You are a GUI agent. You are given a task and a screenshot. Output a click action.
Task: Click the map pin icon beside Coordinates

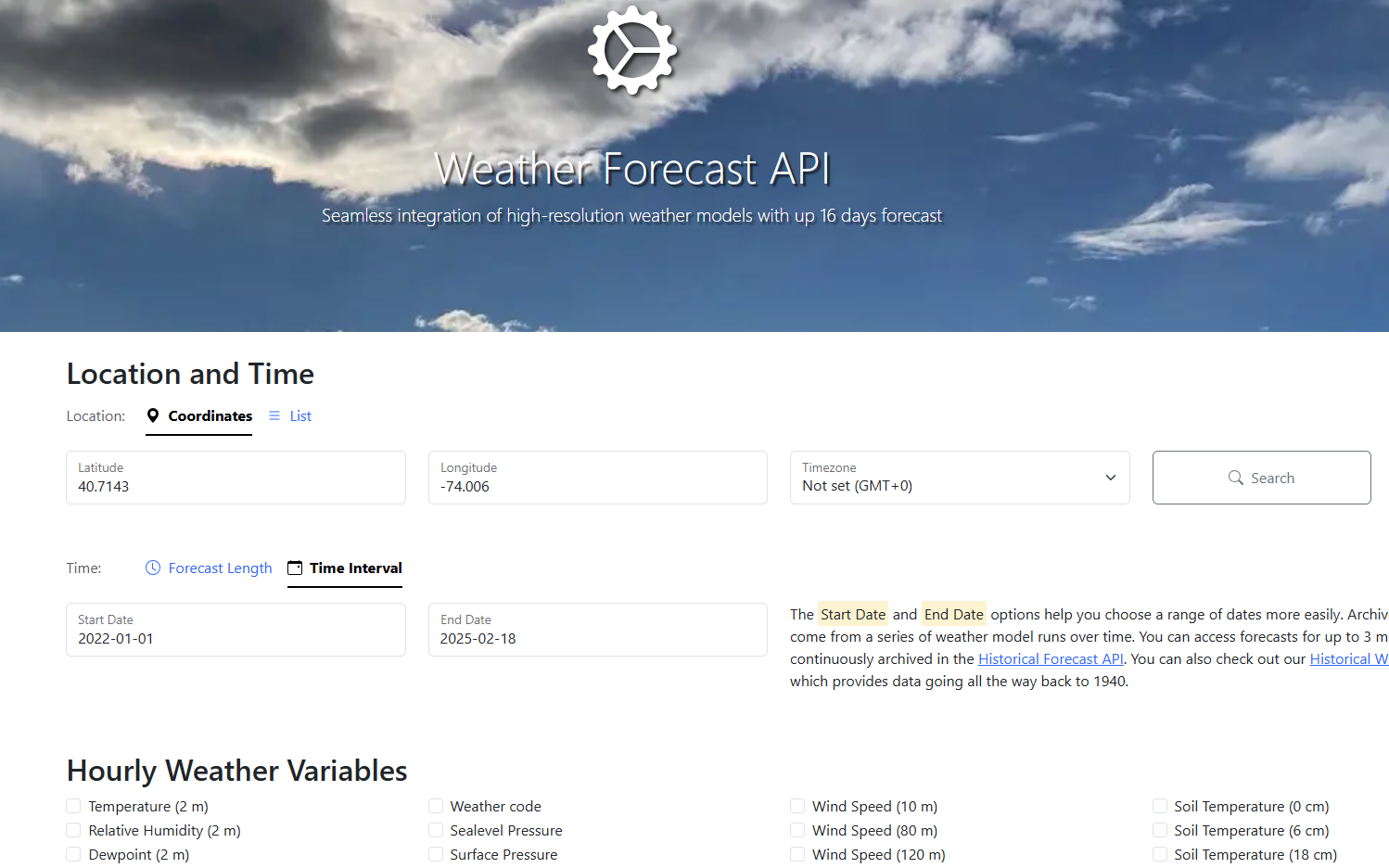(153, 415)
